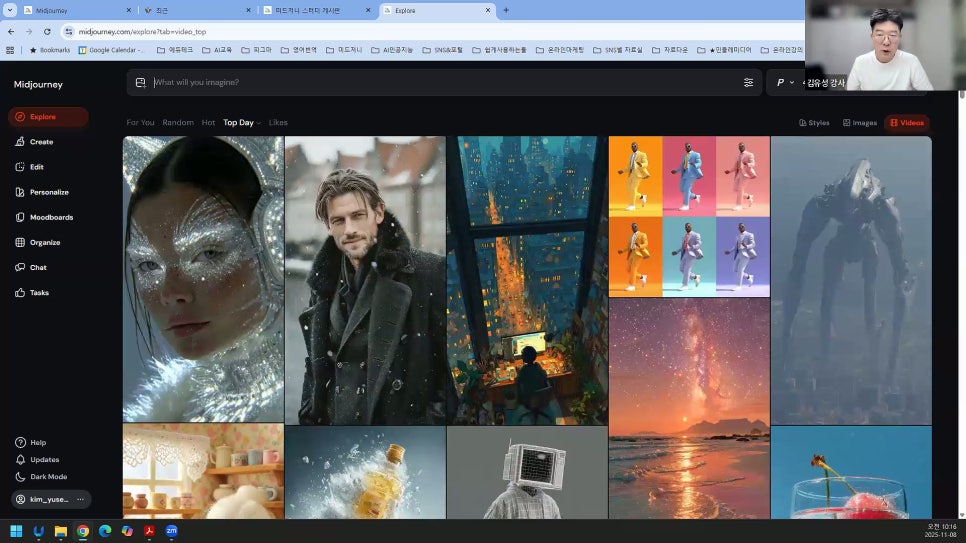
Task: Open the Chat section
Action: pyautogui.click(x=38, y=267)
